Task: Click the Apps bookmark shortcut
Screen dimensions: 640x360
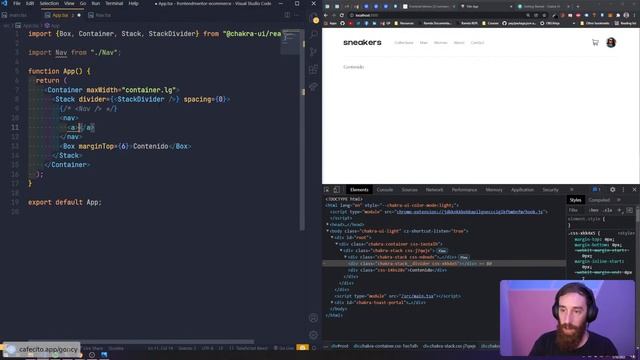Action: click(331, 23)
